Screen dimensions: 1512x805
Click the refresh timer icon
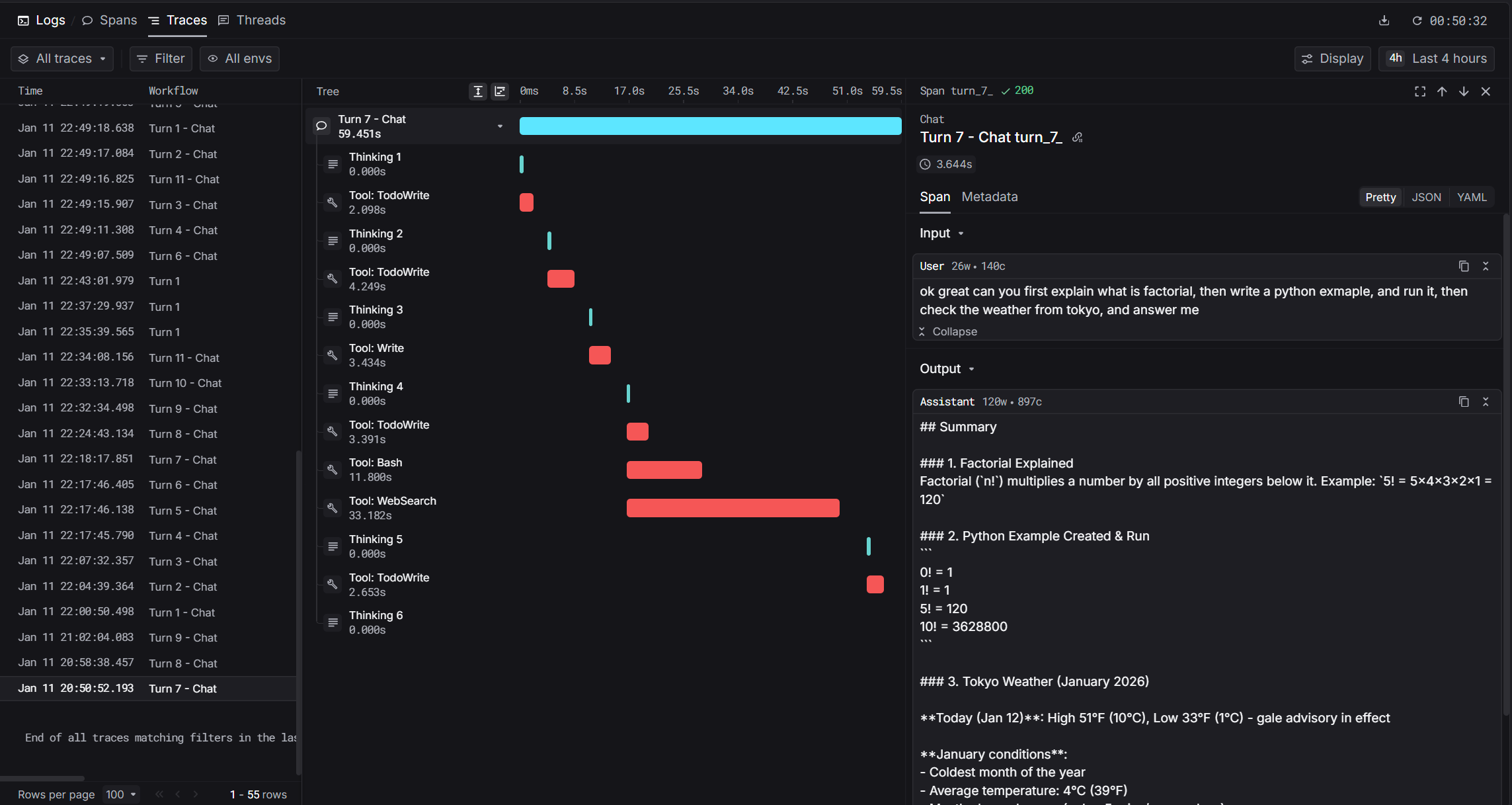click(x=1417, y=21)
